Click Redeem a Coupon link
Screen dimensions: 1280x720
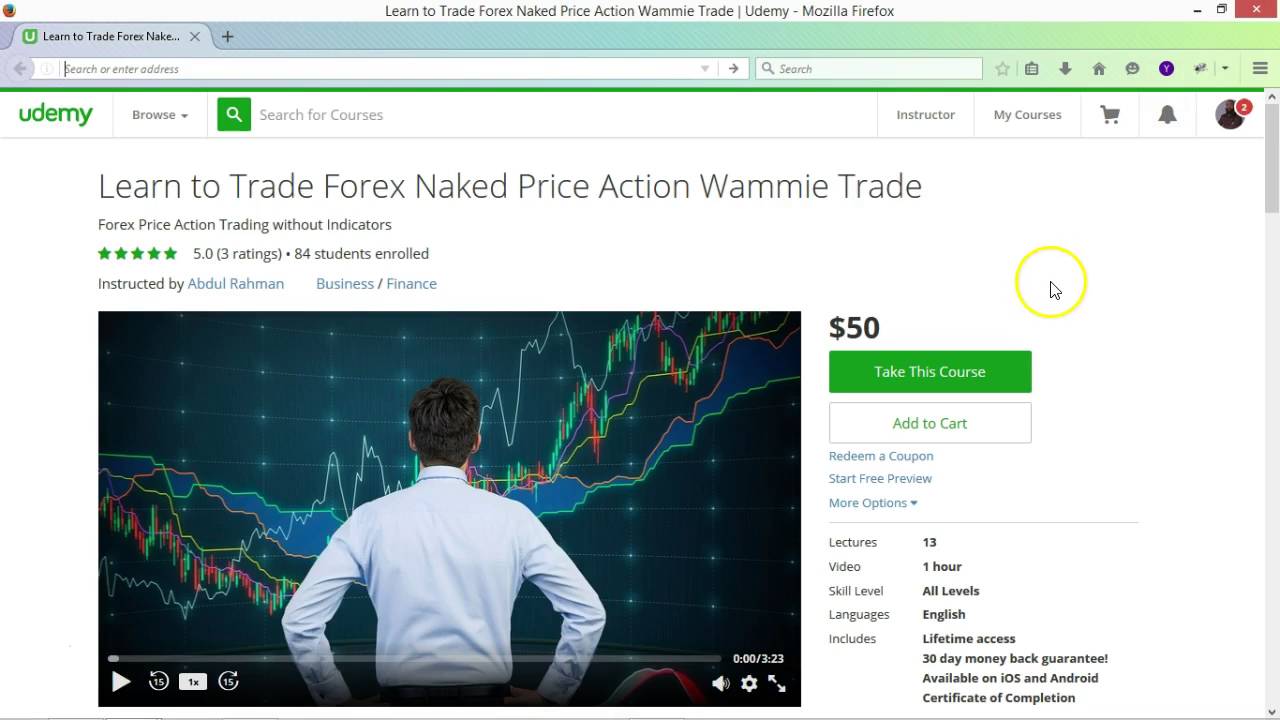(881, 456)
